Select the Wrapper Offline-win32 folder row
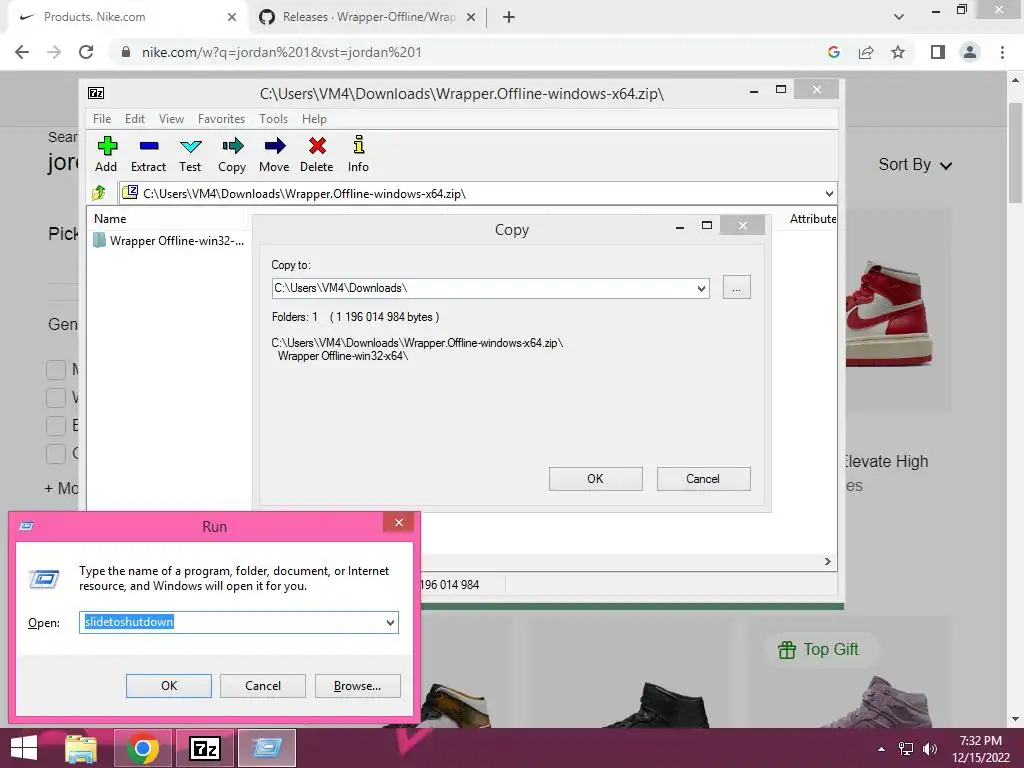1024x768 pixels. pyautogui.click(x=169, y=241)
